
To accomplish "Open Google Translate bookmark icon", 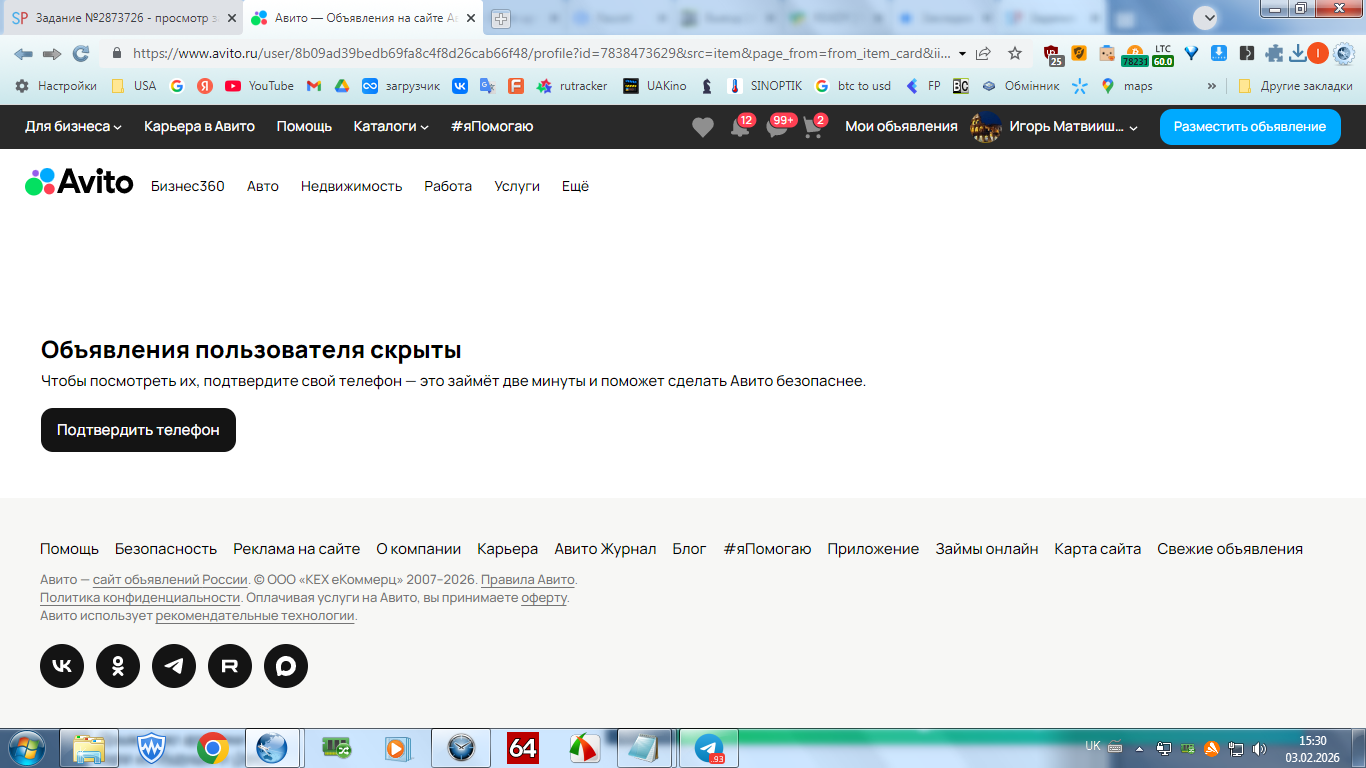I will (x=487, y=86).
